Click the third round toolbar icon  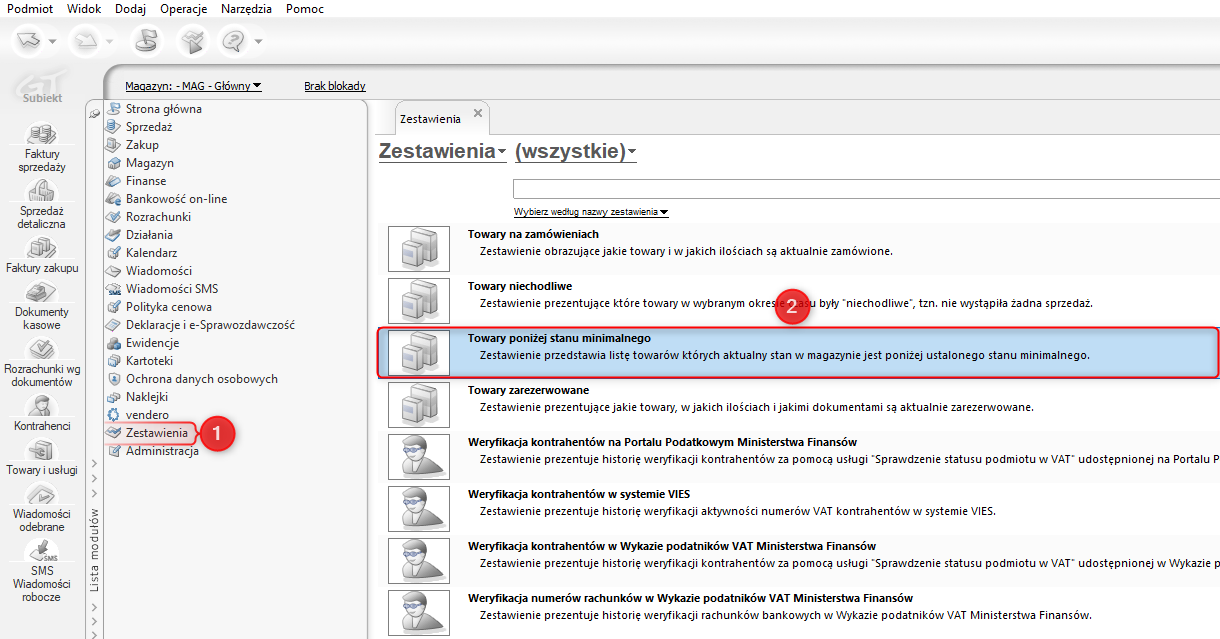(147, 41)
